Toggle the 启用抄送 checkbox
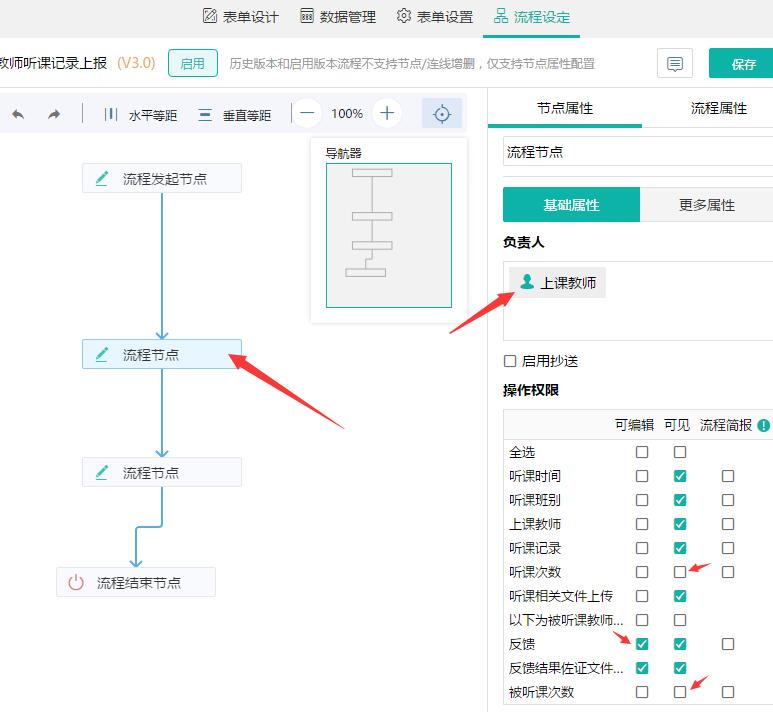 510,361
